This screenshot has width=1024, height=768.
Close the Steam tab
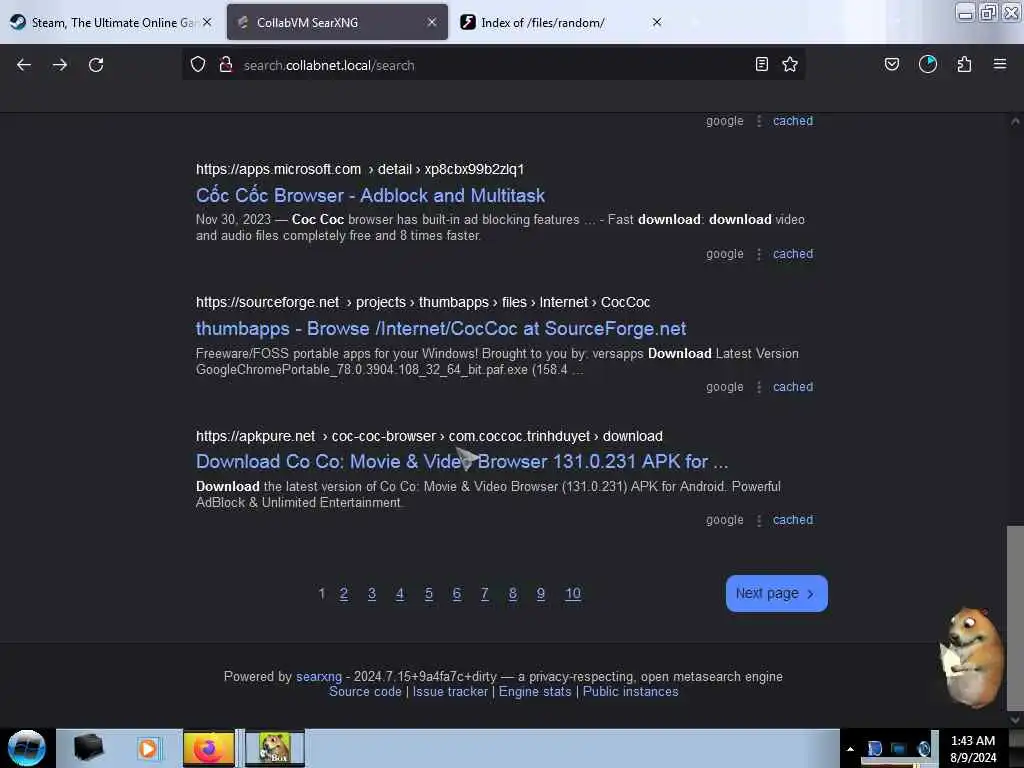coord(207,22)
